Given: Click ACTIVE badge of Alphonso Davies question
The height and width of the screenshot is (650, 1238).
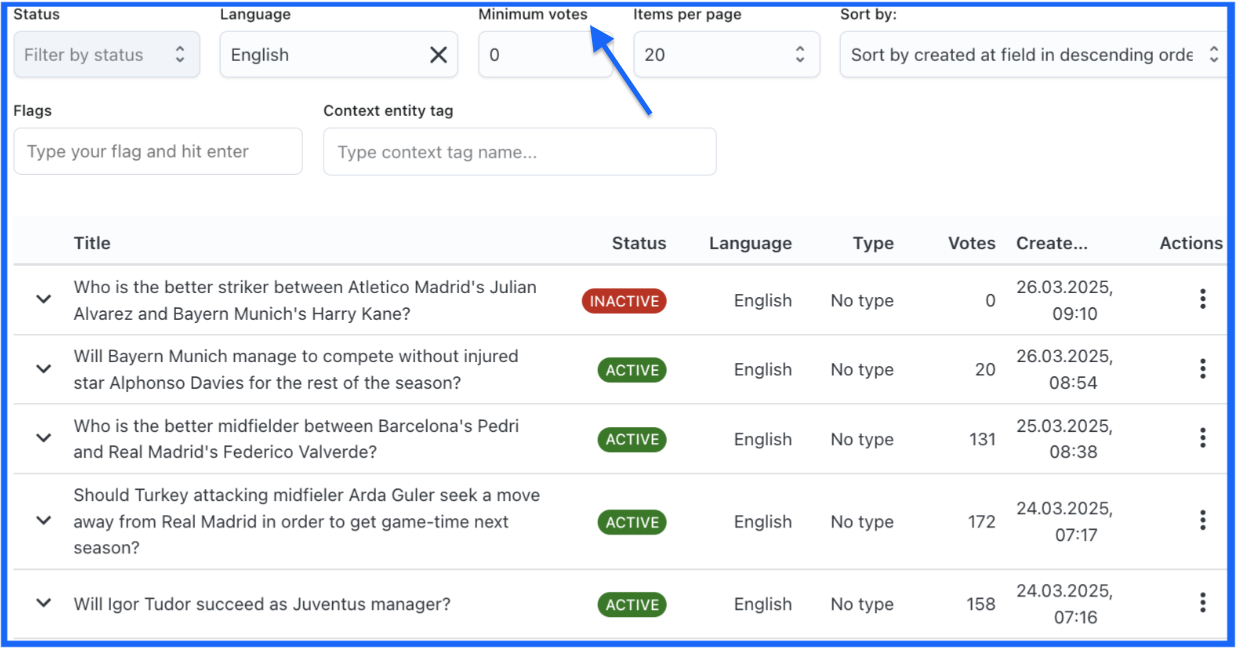Looking at the screenshot, I should click(632, 370).
